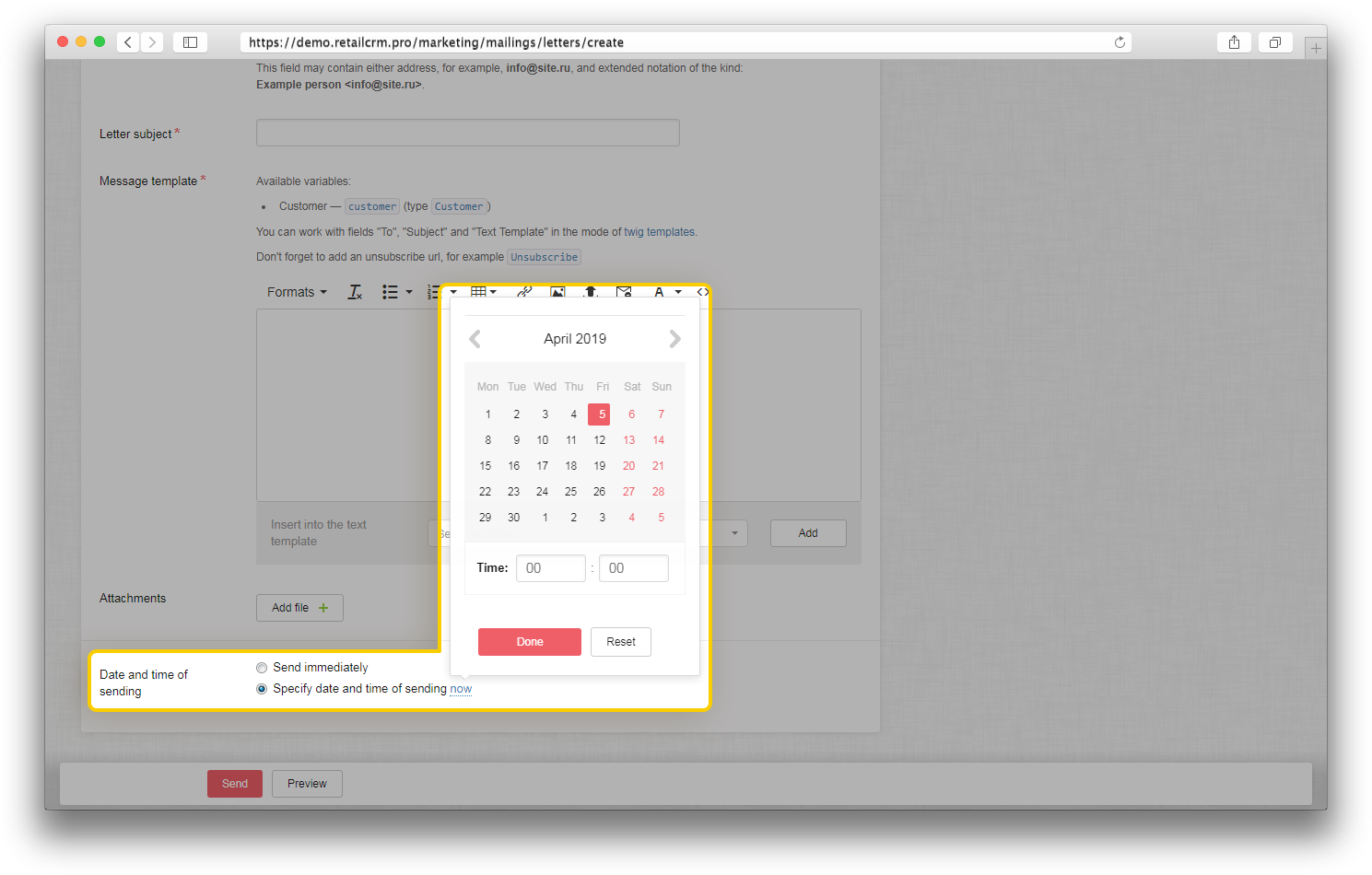Image resolution: width=1372 pixels, height=875 pixels.
Task: Expand the table menu arrow
Action: 494,292
